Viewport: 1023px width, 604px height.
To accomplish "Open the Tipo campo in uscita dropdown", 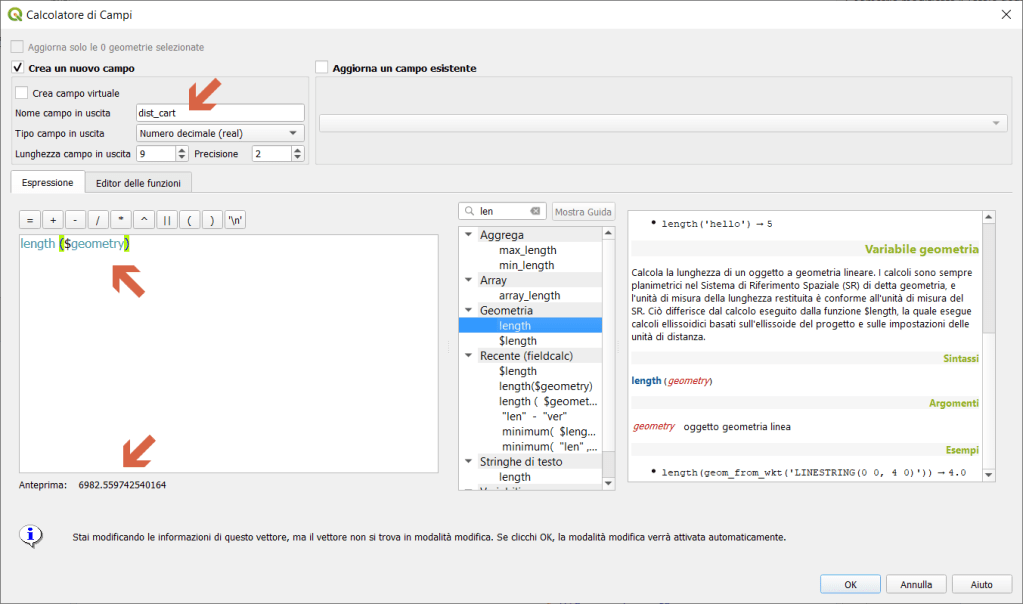I will coord(220,133).
